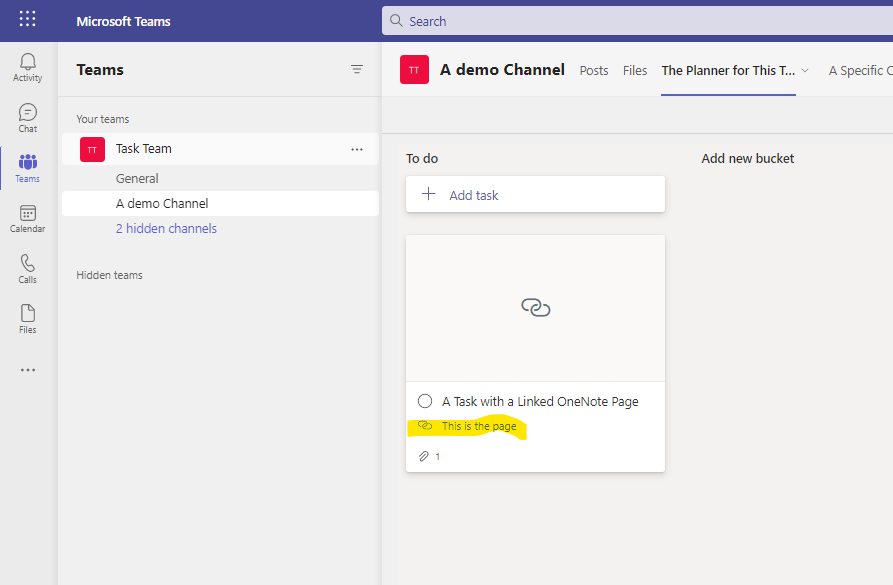
Task: Show 2 hidden channels link
Action: pyautogui.click(x=166, y=228)
